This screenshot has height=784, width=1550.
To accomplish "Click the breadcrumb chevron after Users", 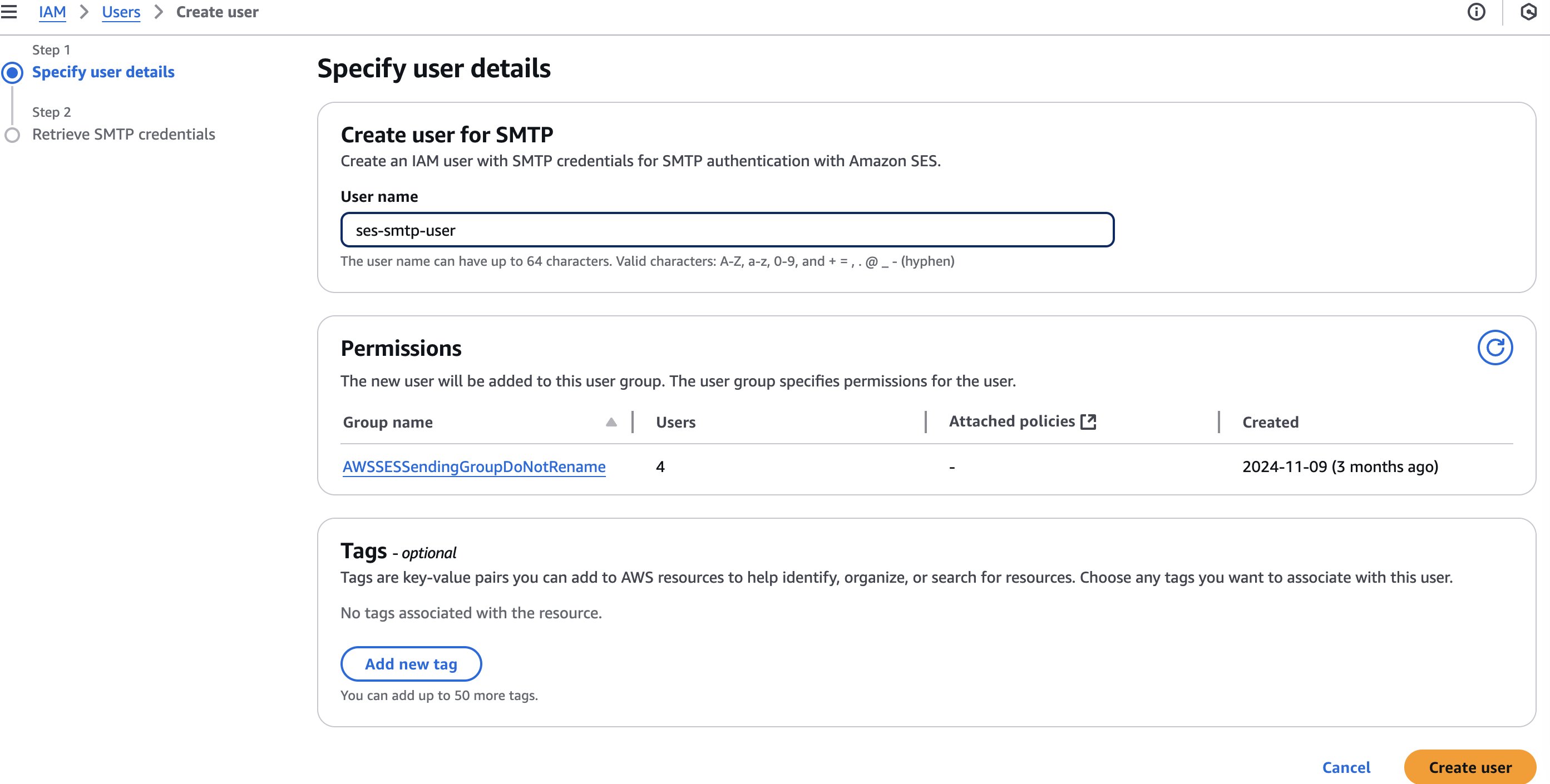I will point(158,12).
